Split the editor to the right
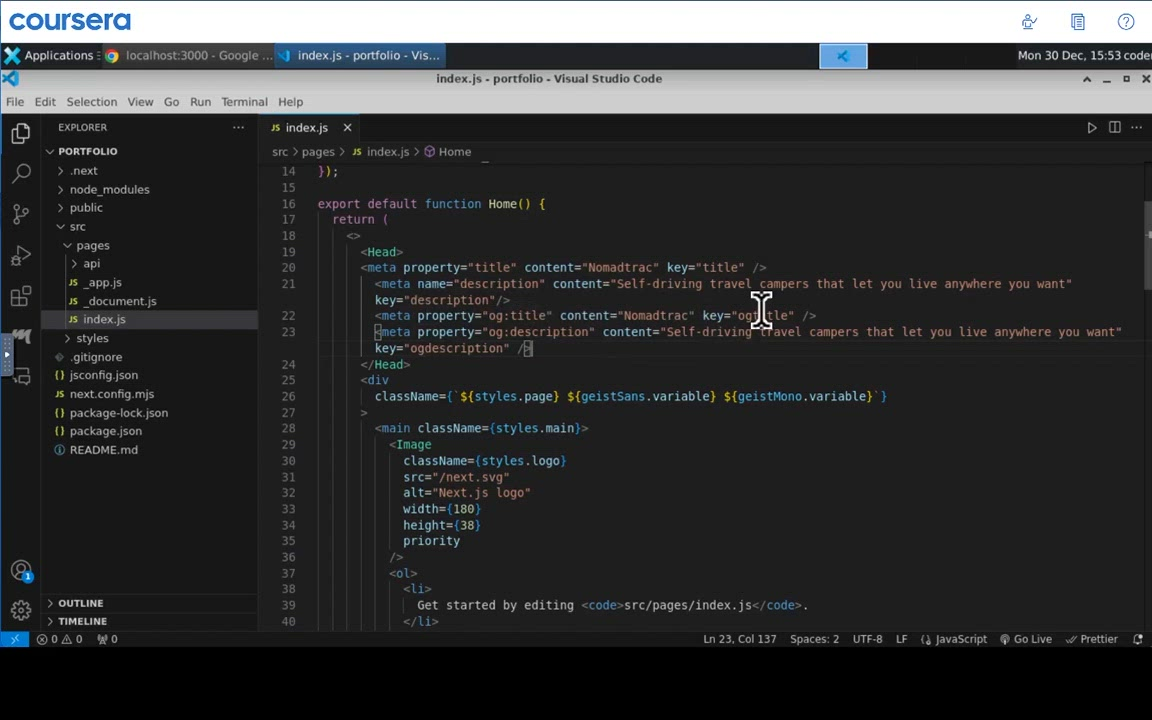 point(1115,127)
